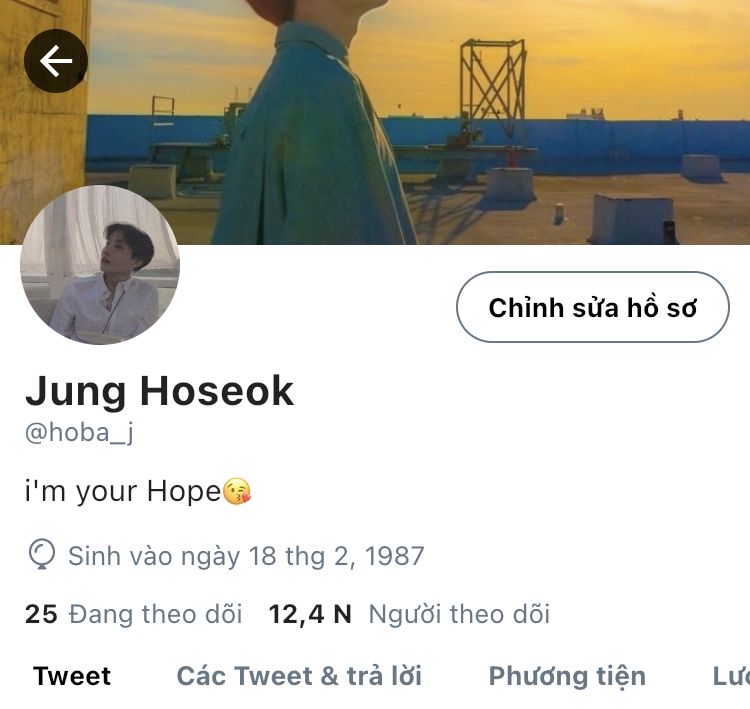Tap the 1987 birth year
Screen dimensions: 750x709
[395, 556]
